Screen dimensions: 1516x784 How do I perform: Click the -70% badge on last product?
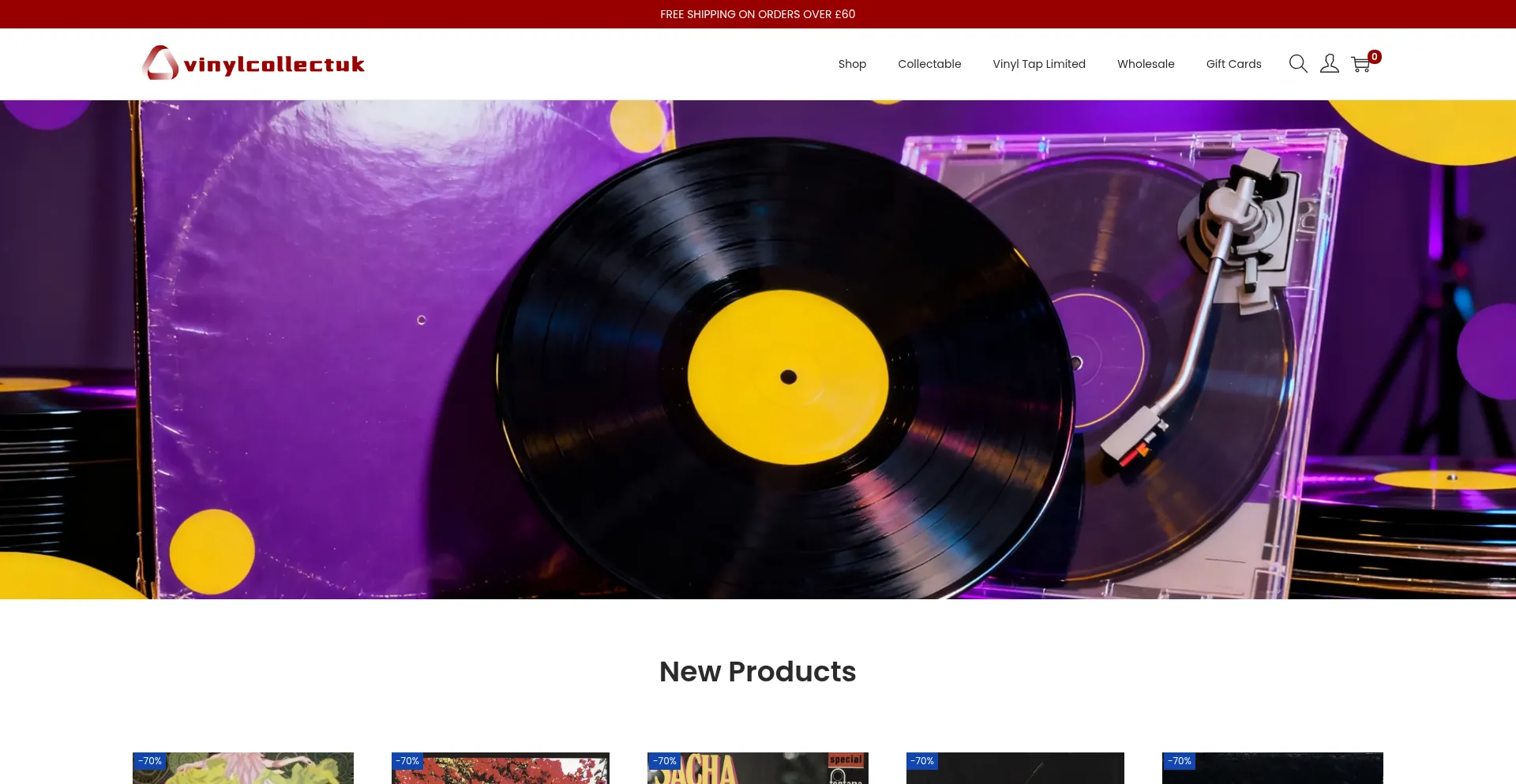(x=1180, y=761)
